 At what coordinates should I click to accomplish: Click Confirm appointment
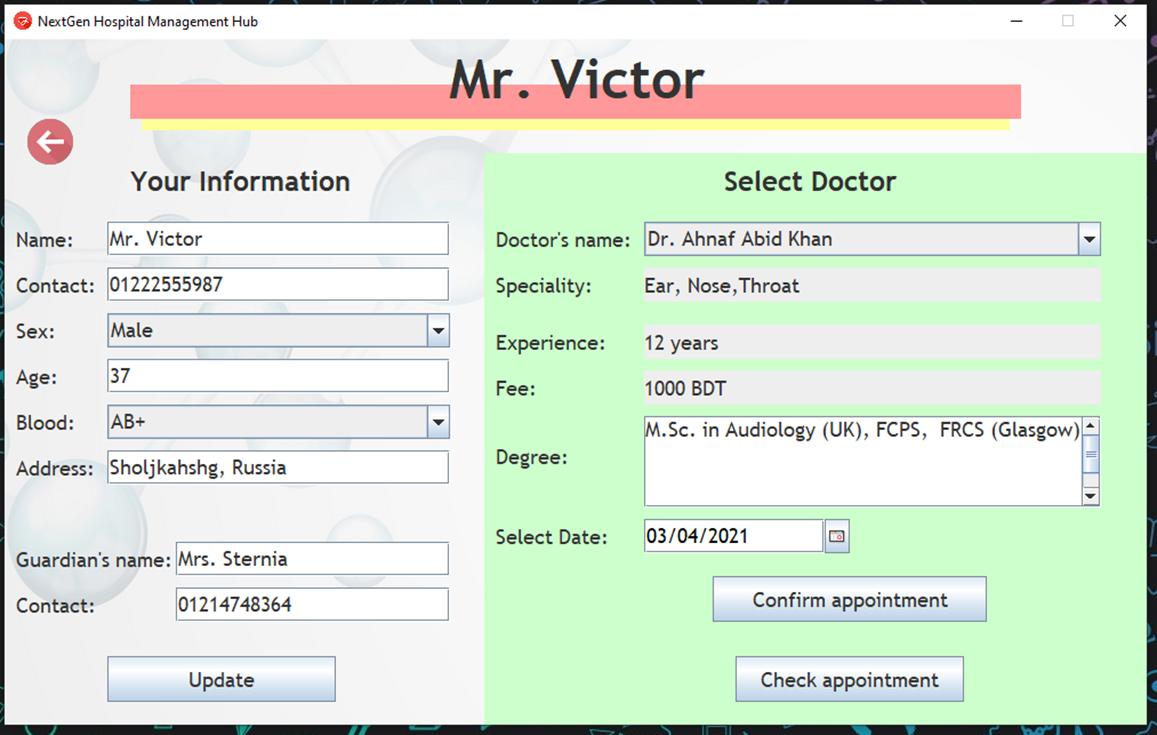pyautogui.click(x=848, y=599)
